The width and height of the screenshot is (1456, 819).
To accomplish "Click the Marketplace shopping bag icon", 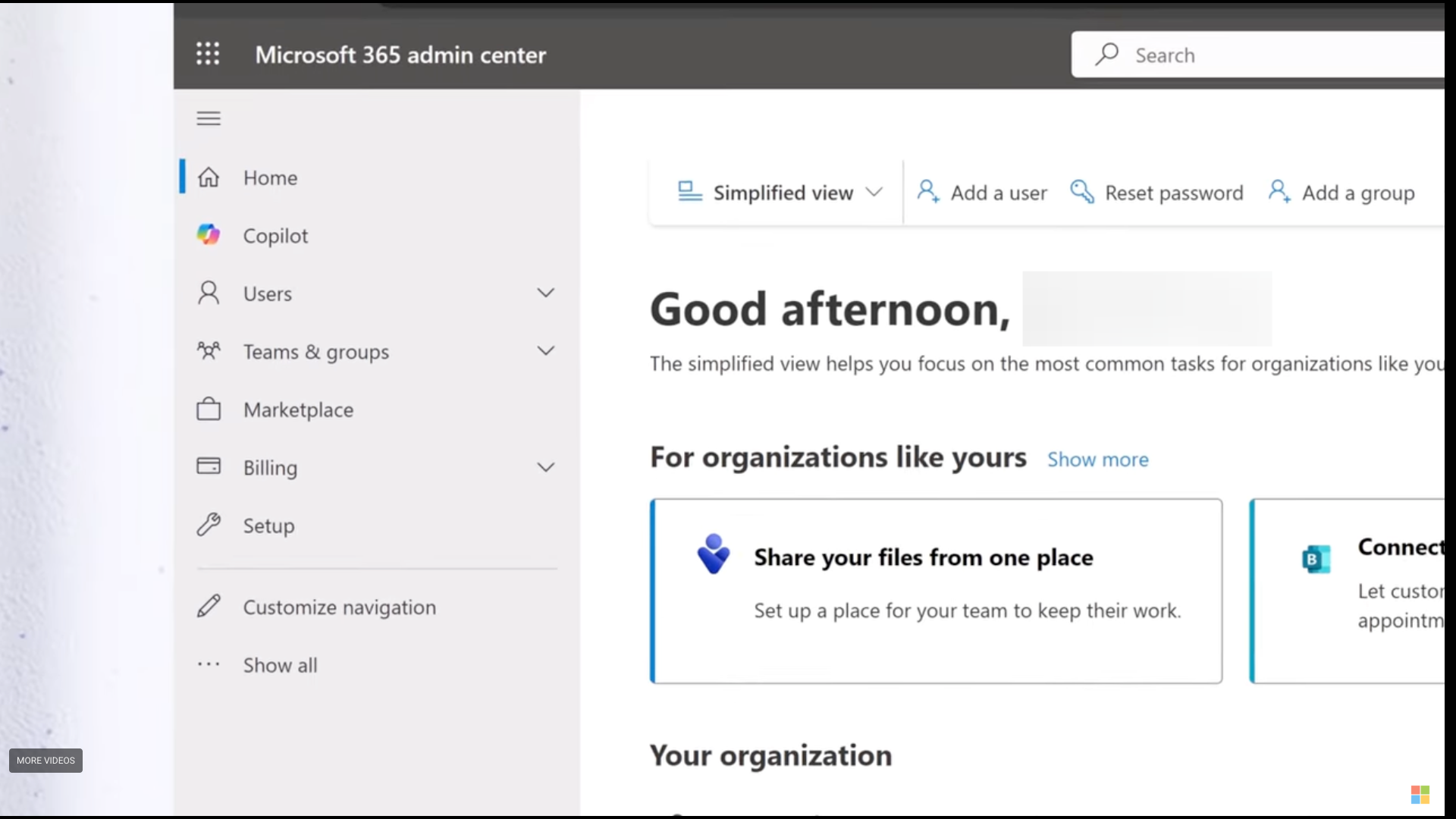I will [x=209, y=409].
